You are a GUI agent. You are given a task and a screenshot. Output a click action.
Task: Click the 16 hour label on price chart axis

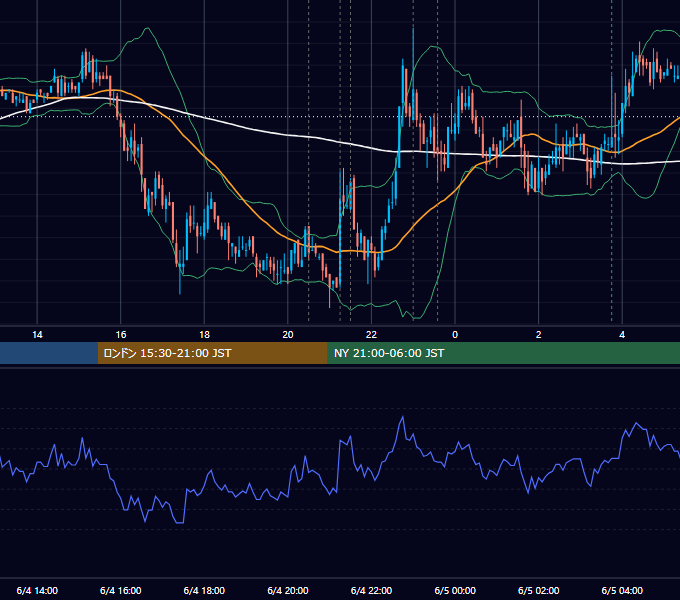[x=121, y=335]
